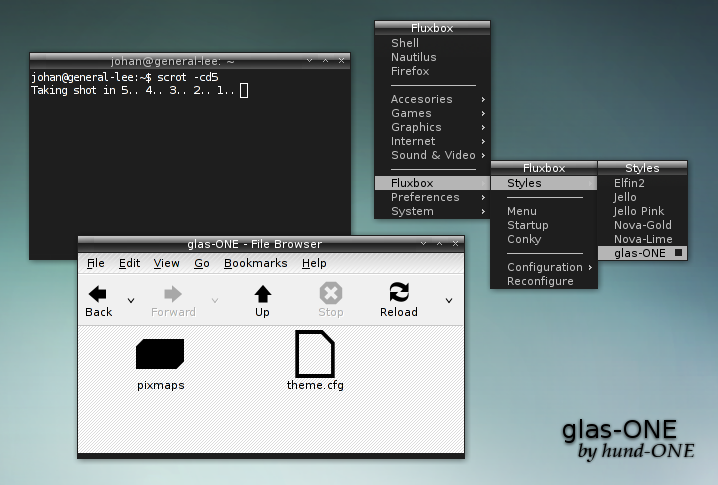The image size is (718, 485).
Task: Expand the Internet submenu
Action: [x=432, y=142]
